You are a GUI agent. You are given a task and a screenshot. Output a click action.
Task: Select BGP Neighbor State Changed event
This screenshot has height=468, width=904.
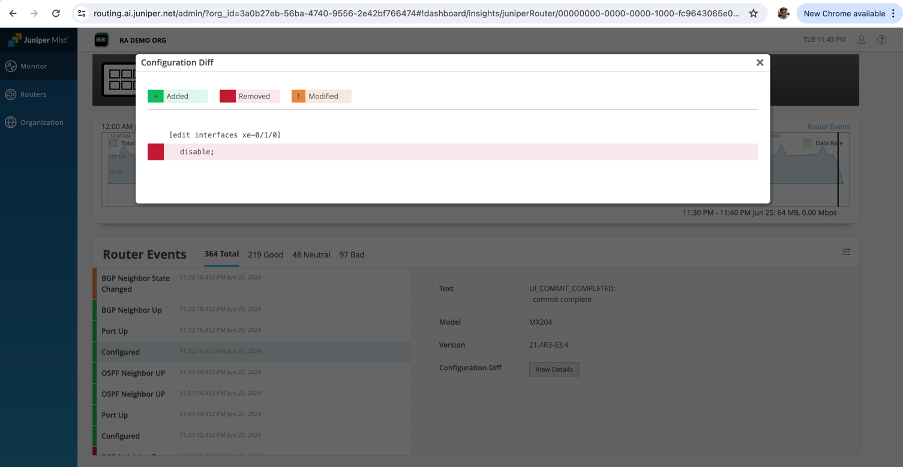(x=251, y=284)
